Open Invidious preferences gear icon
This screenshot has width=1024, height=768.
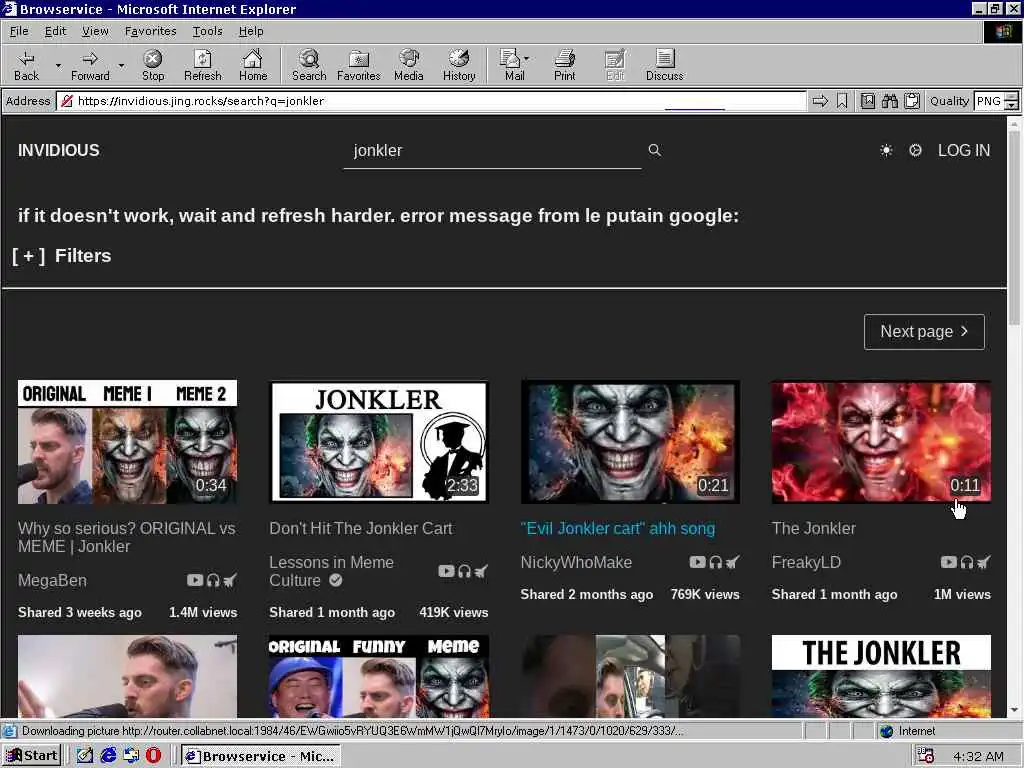click(x=915, y=150)
